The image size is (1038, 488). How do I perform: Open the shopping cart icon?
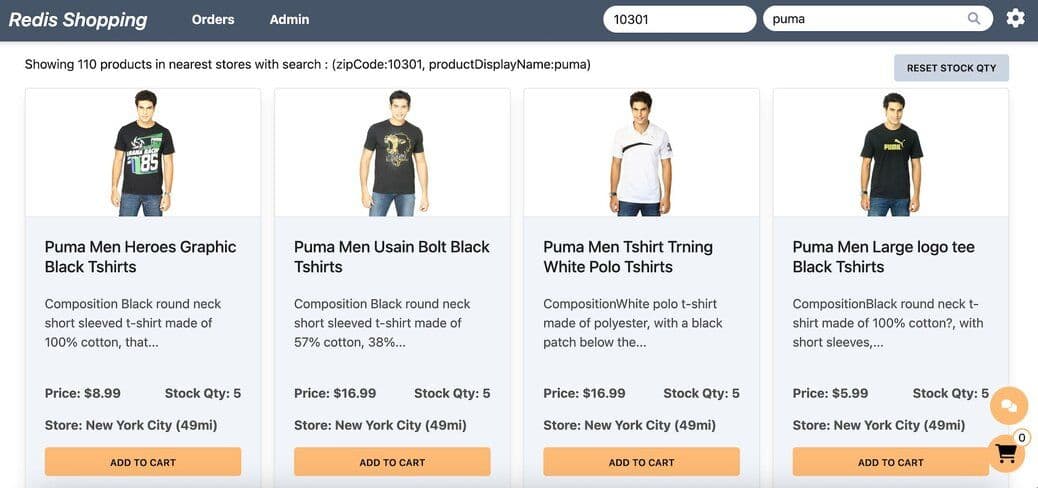tap(1006, 453)
